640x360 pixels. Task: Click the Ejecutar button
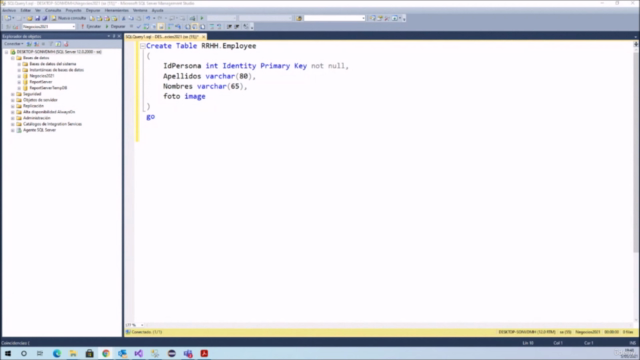coord(91,27)
